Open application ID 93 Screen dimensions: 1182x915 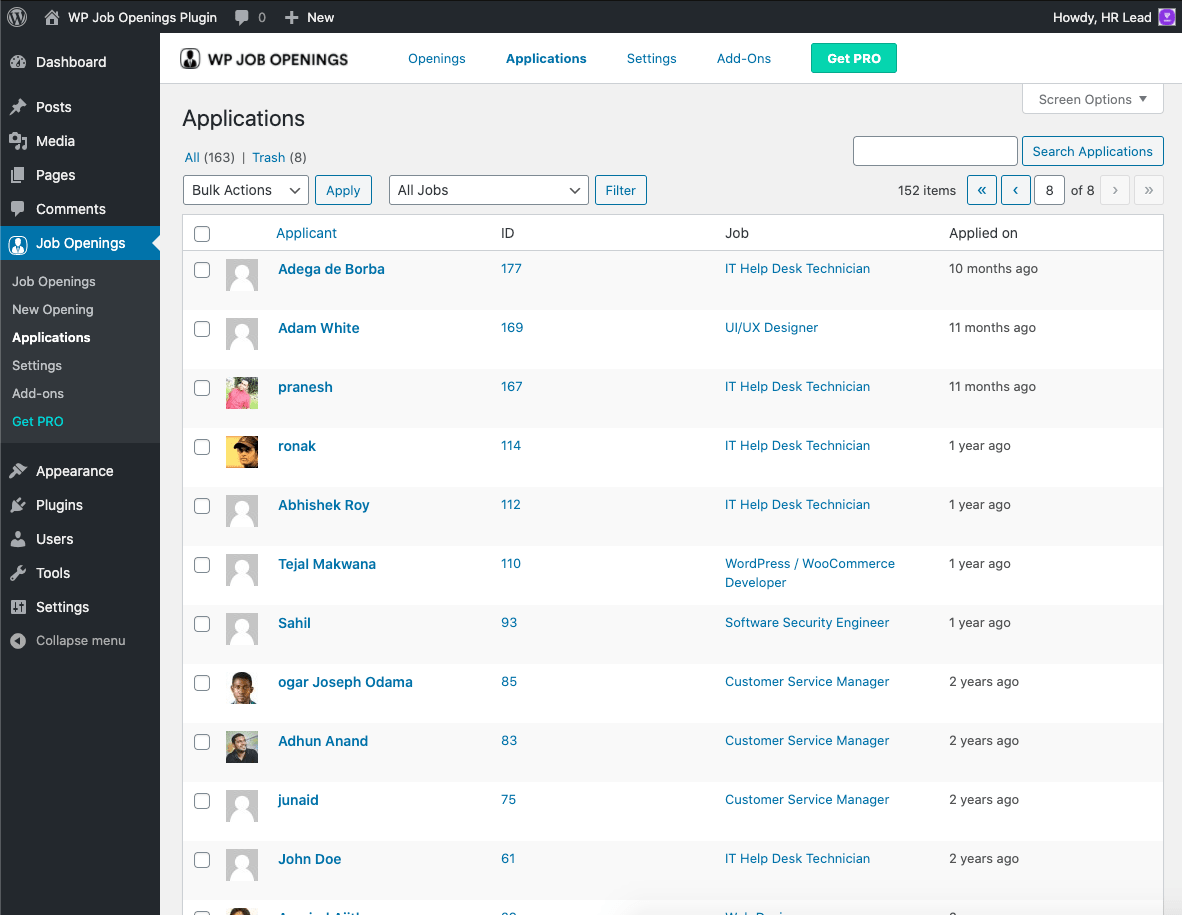point(509,623)
